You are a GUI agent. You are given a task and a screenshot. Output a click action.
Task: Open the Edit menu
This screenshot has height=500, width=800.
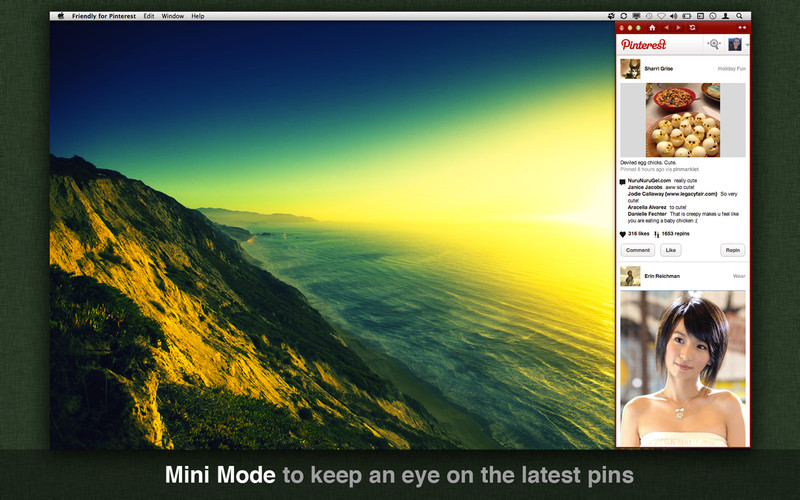point(149,16)
